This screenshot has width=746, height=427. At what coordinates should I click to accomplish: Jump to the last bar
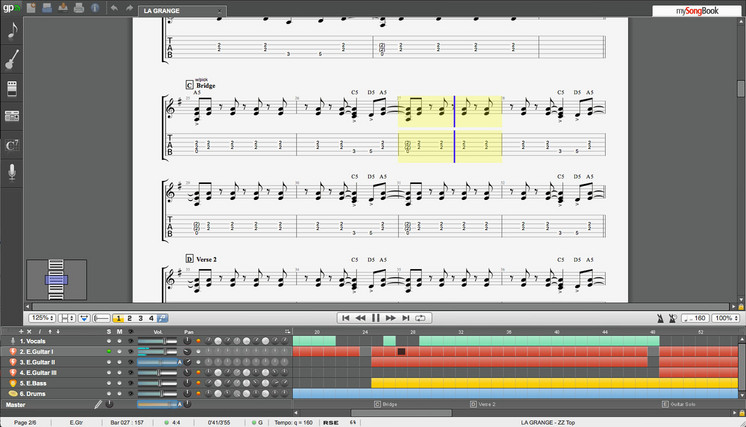coord(405,318)
